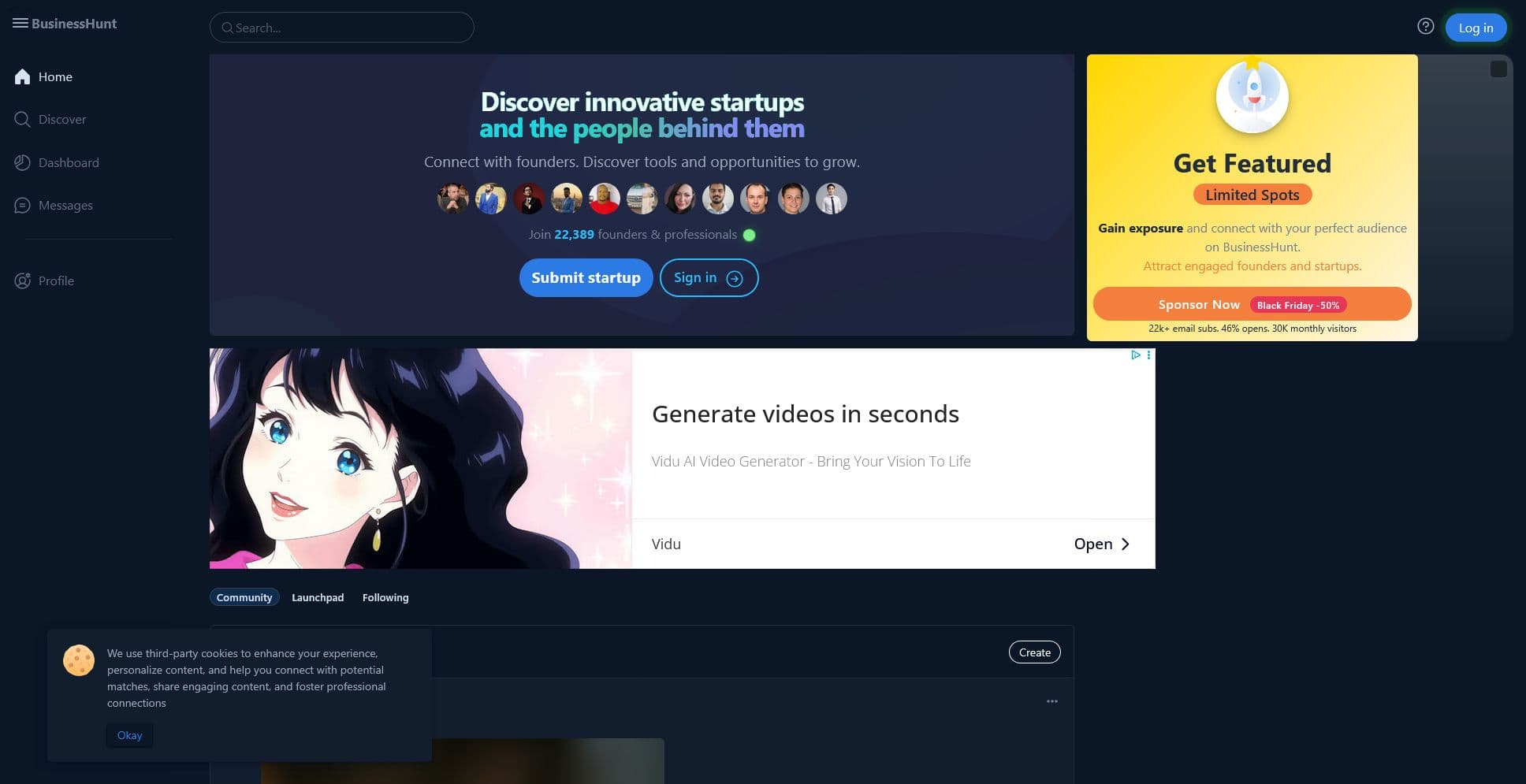The width and height of the screenshot is (1526, 784).
Task: Click the Submit startup button
Action: 586,277
